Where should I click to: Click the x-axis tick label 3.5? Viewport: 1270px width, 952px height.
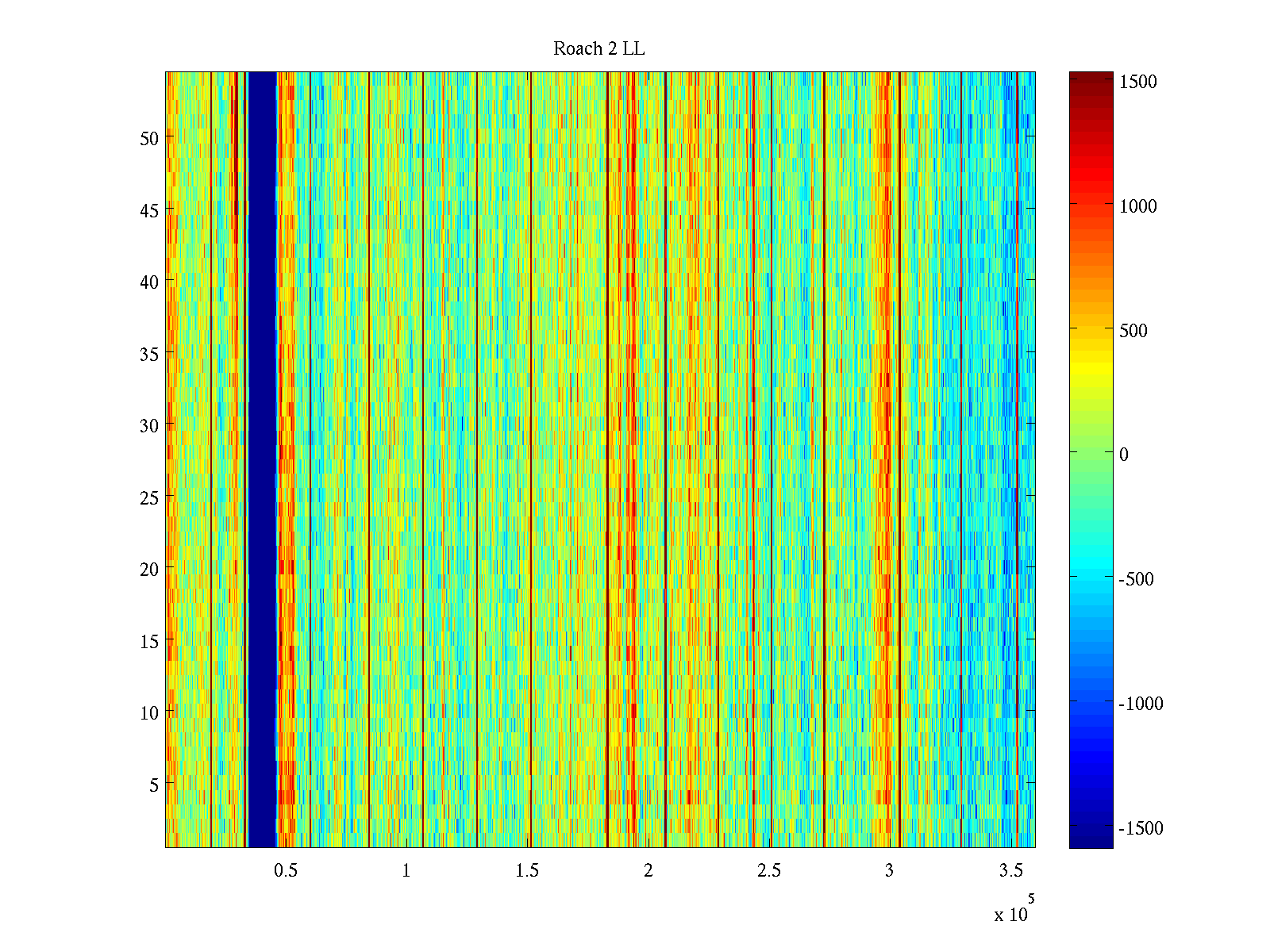click(1010, 871)
